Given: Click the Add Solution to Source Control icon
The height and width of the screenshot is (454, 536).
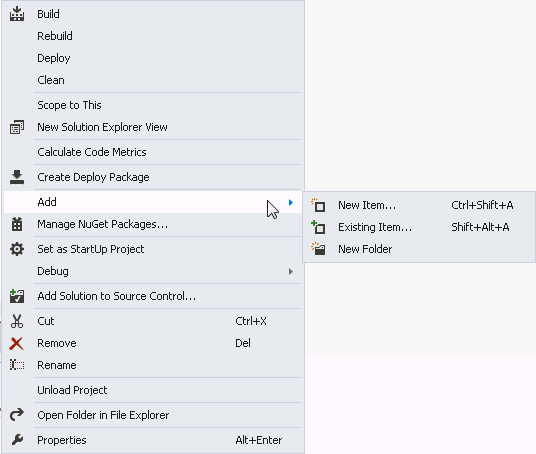Looking at the screenshot, I should point(17,296).
